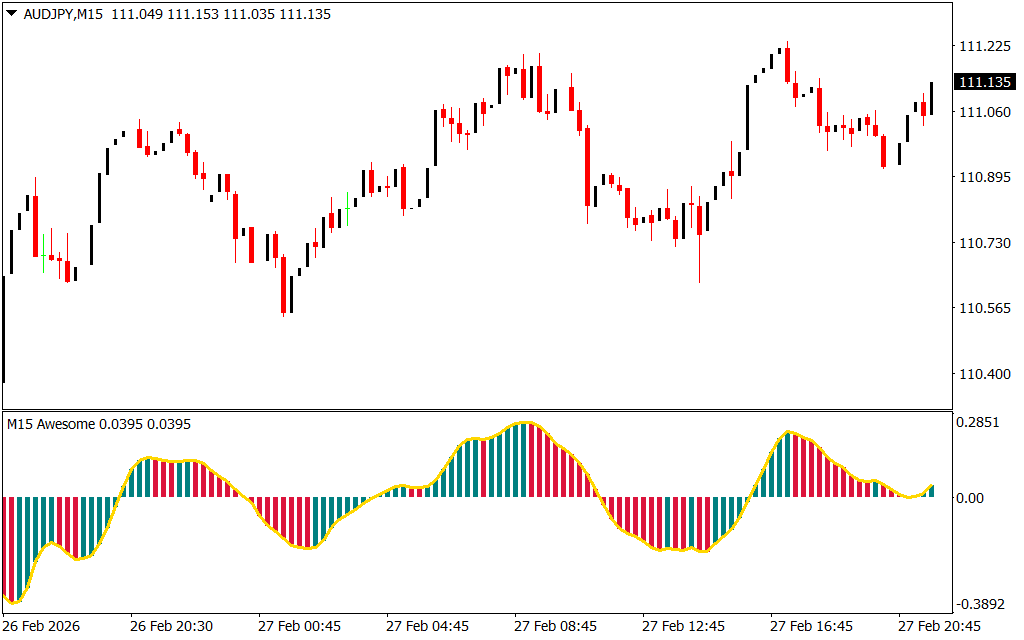Click the 27 Feb 08:45 time label
Viewport: 1024px width, 640px height.
click(555, 626)
